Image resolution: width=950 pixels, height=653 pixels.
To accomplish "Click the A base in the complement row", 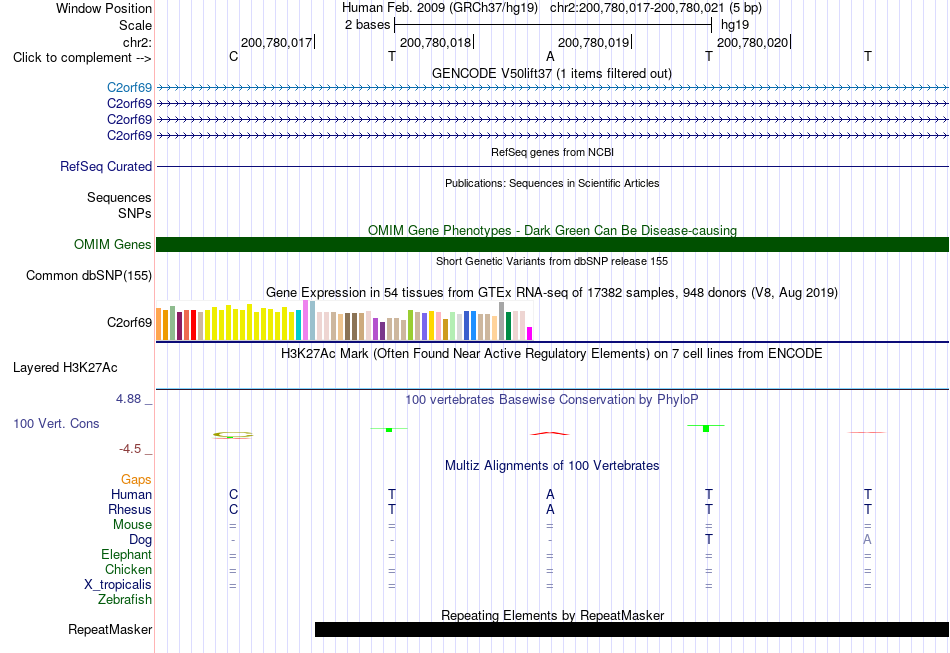I will pos(550,56).
